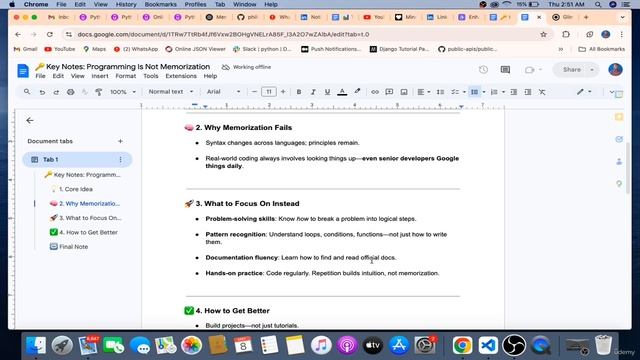Select Tab 1 in document tabs

(x=77, y=160)
